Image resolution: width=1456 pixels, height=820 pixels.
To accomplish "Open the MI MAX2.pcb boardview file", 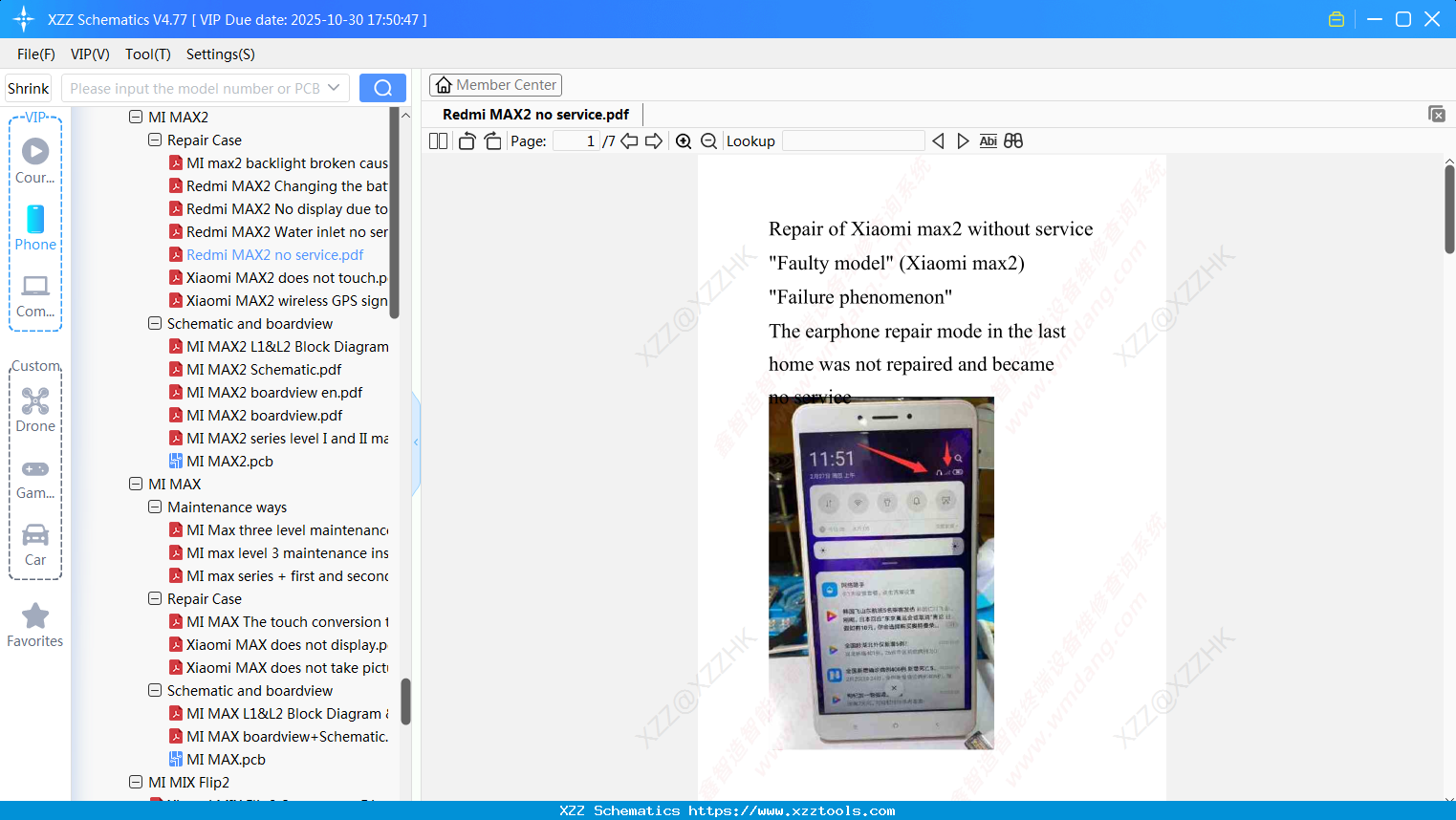I will coord(229,462).
